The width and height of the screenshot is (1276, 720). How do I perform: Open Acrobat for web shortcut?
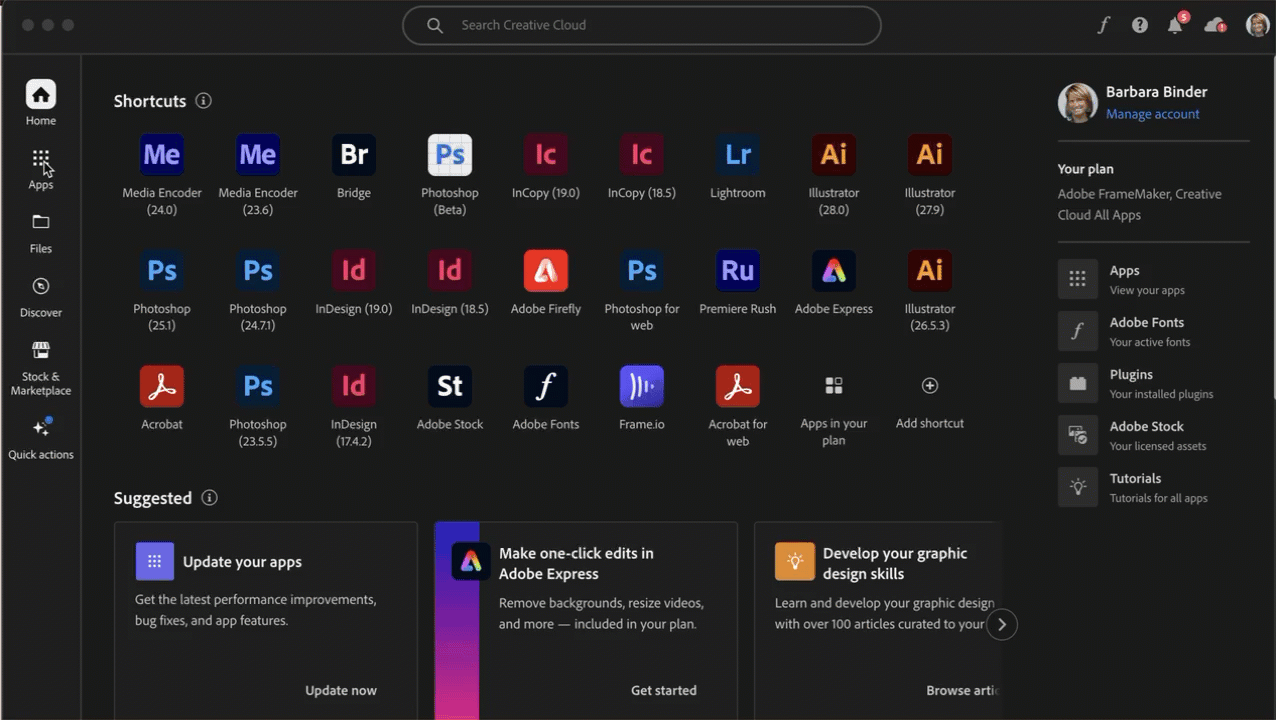[738, 387]
